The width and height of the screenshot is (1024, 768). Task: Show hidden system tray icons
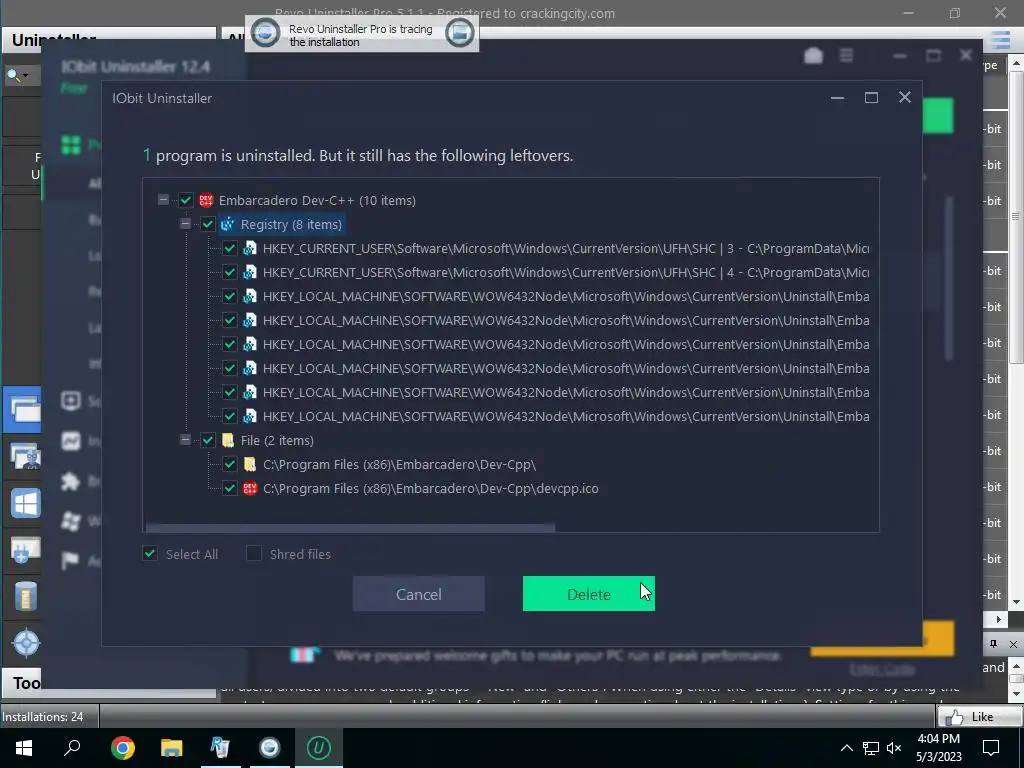846,748
